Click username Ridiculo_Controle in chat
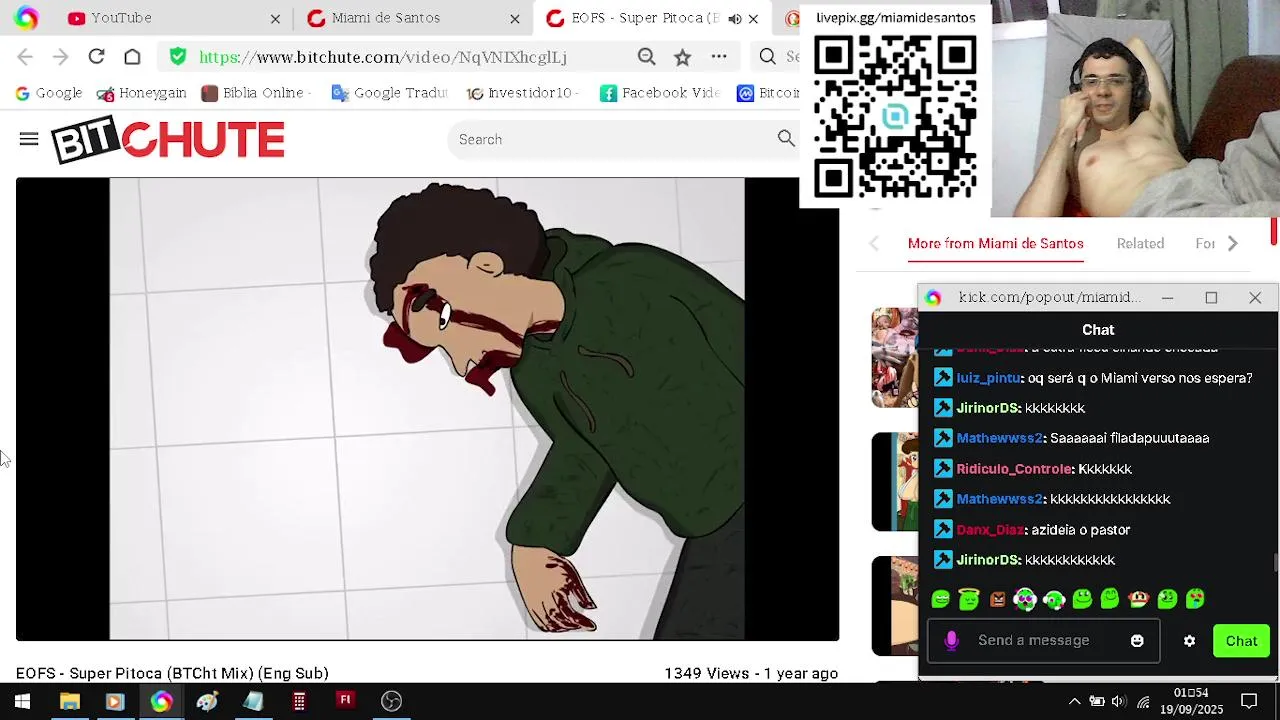The image size is (1280, 720). click(x=1014, y=469)
